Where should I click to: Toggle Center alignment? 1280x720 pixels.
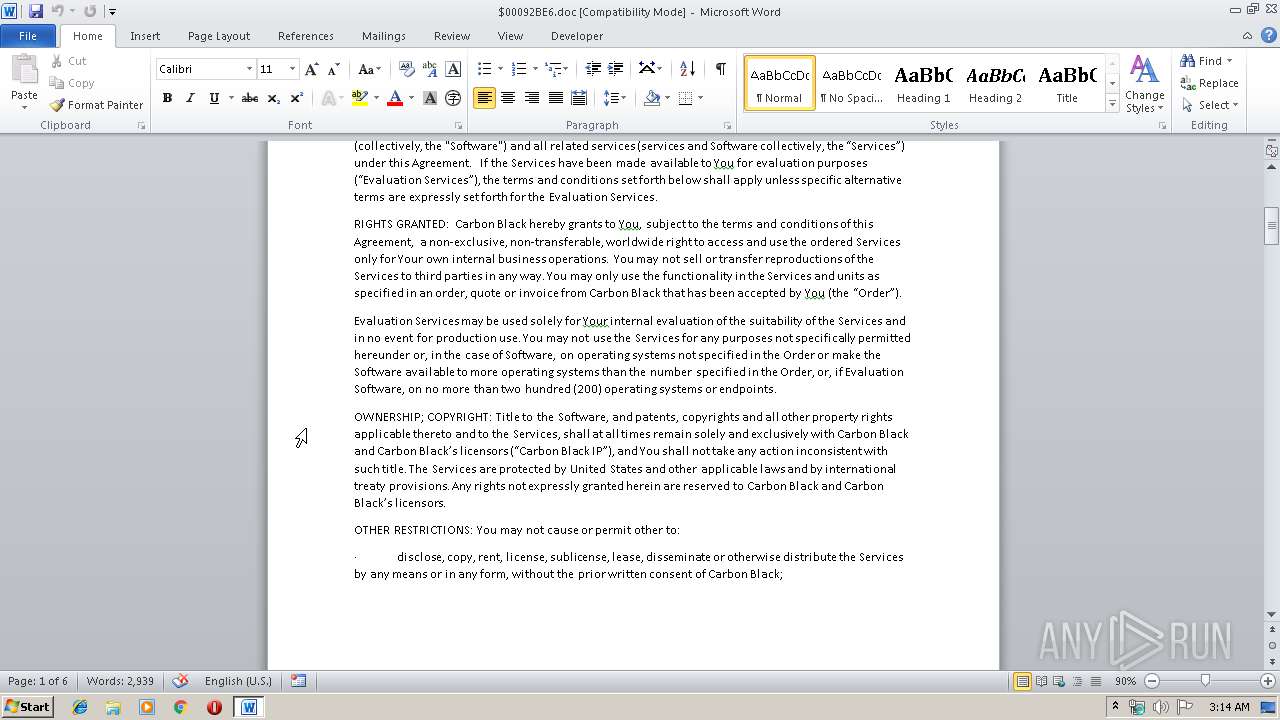click(x=508, y=98)
